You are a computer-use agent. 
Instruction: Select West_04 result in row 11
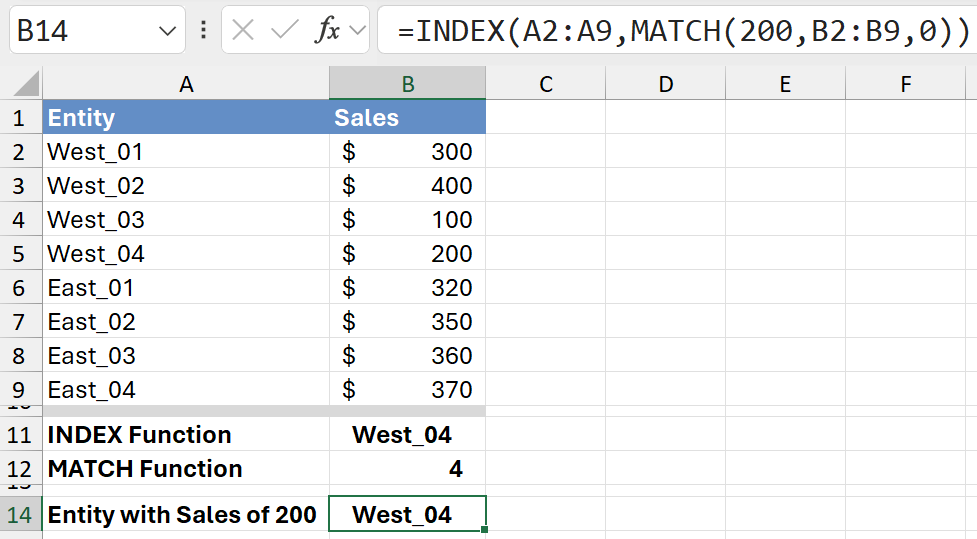(407, 434)
